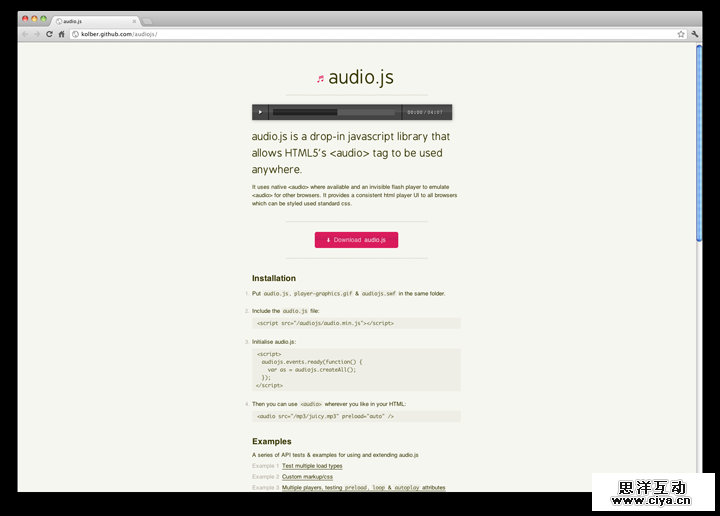Zoom the browser window with green button
This screenshot has width=720, height=516.
tap(43, 19)
